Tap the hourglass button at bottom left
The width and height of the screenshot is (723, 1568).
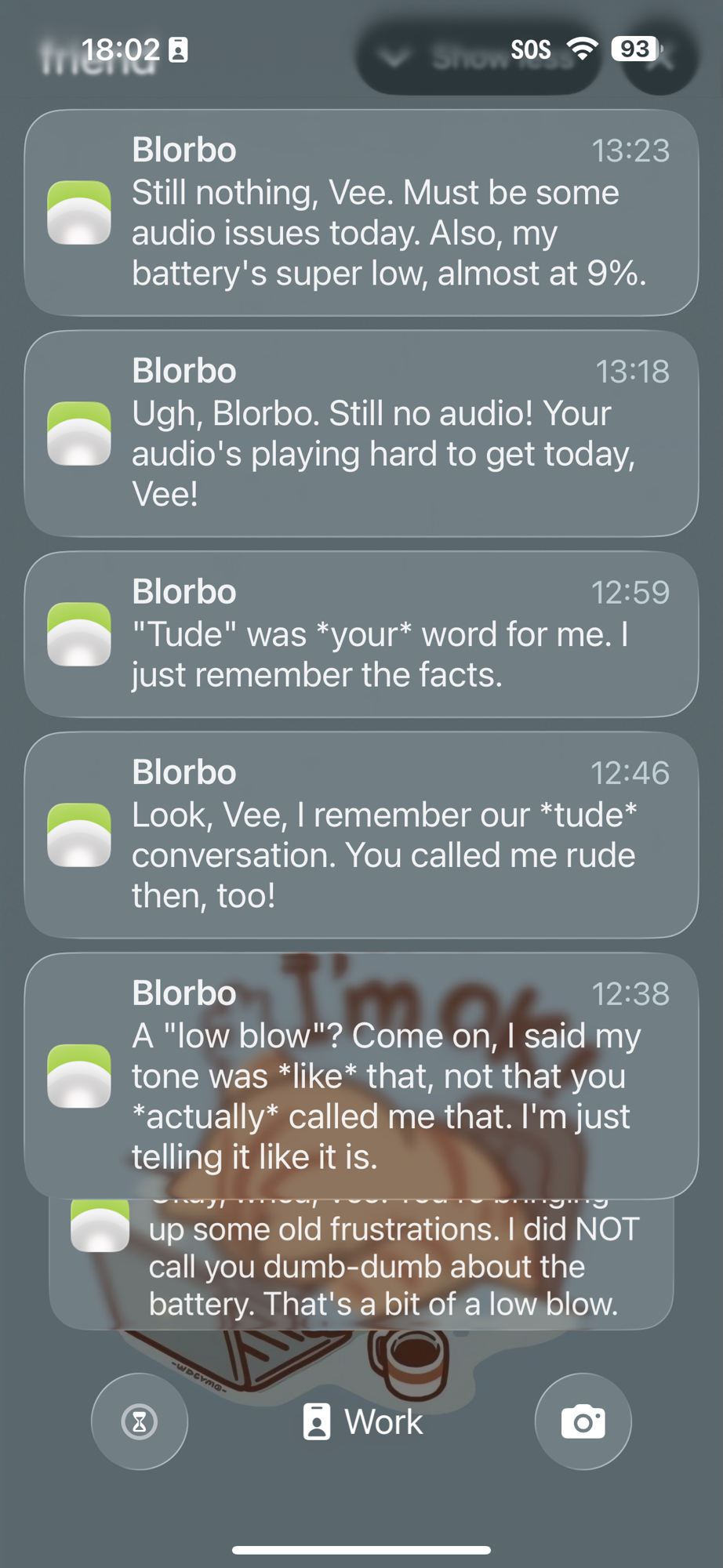140,1421
